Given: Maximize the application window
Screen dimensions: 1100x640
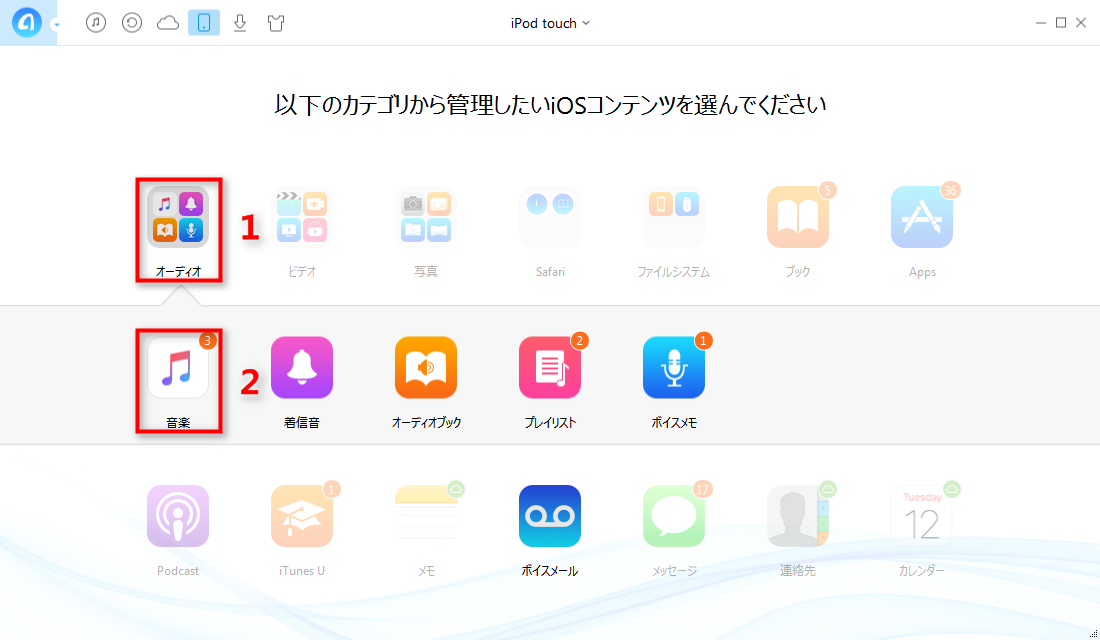Looking at the screenshot, I should [1061, 23].
